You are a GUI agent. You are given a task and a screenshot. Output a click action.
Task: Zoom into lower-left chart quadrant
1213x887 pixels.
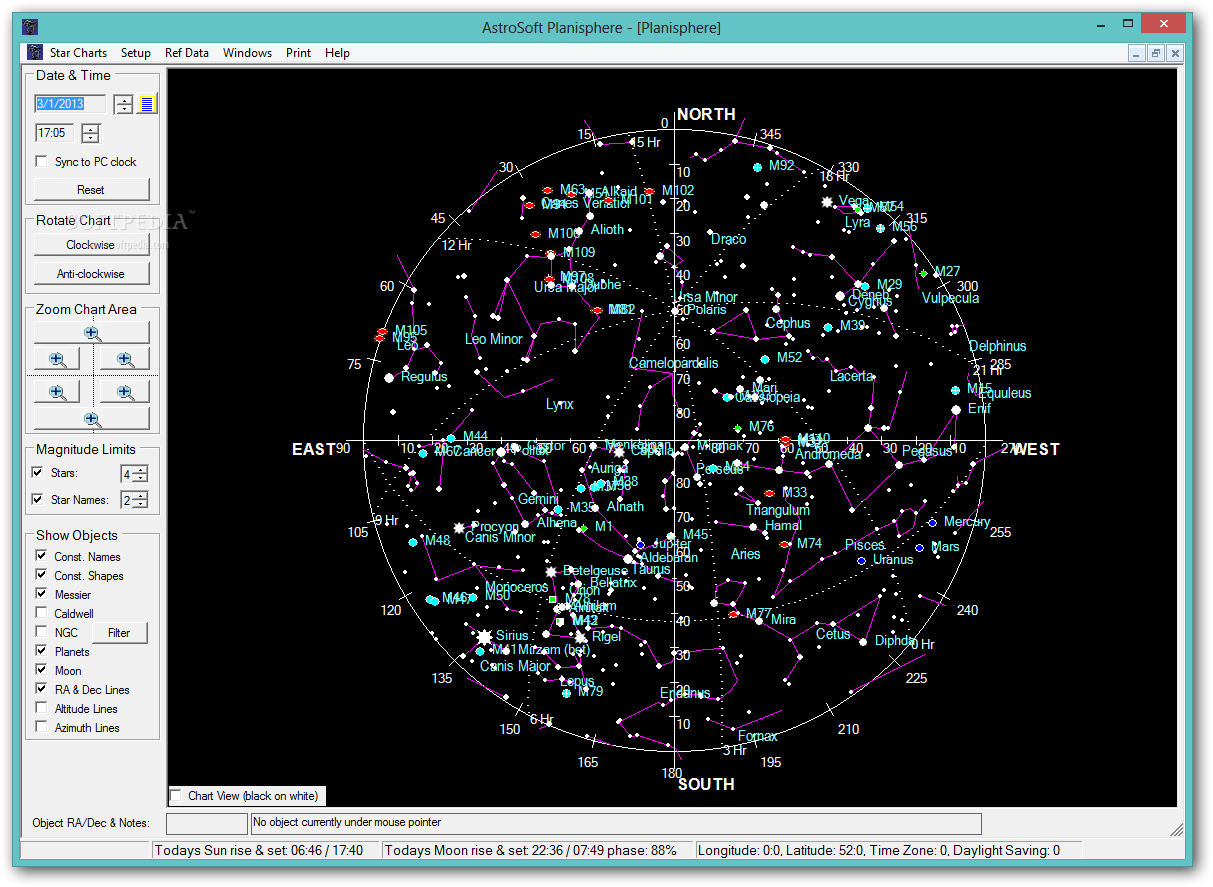58,392
